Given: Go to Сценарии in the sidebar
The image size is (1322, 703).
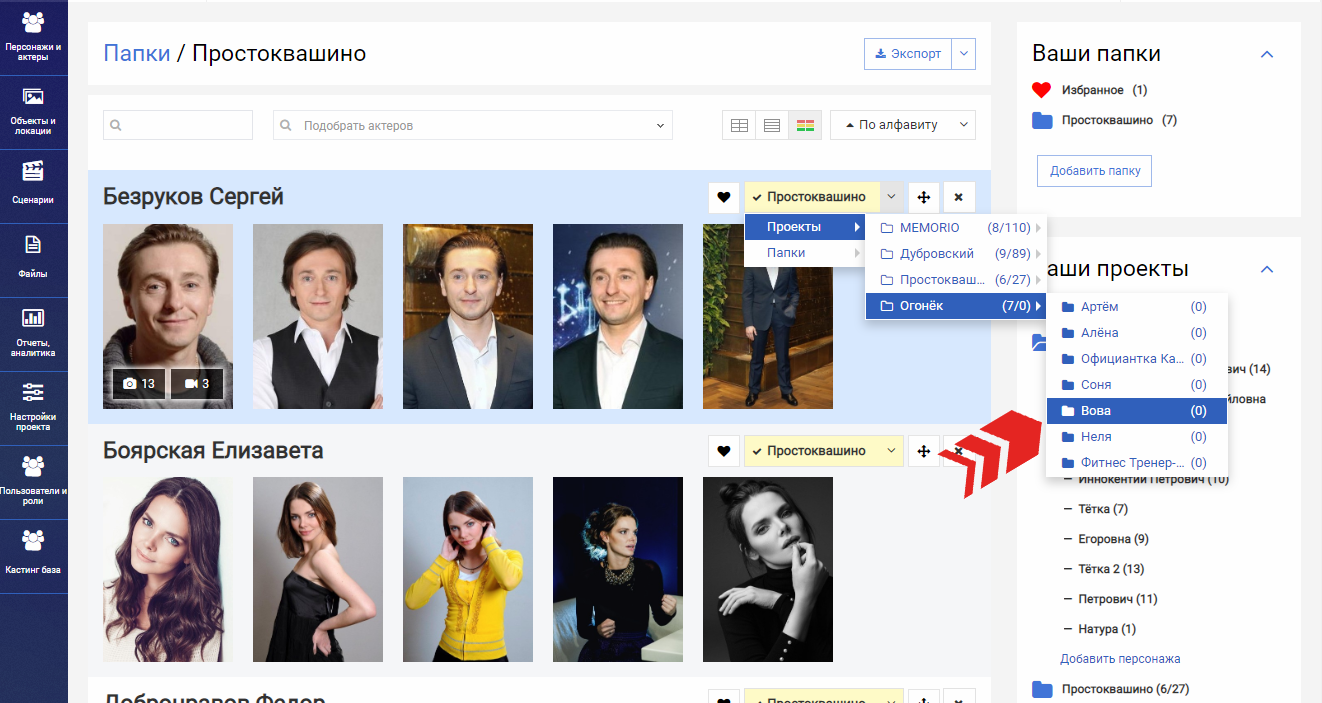Looking at the screenshot, I should [x=33, y=186].
